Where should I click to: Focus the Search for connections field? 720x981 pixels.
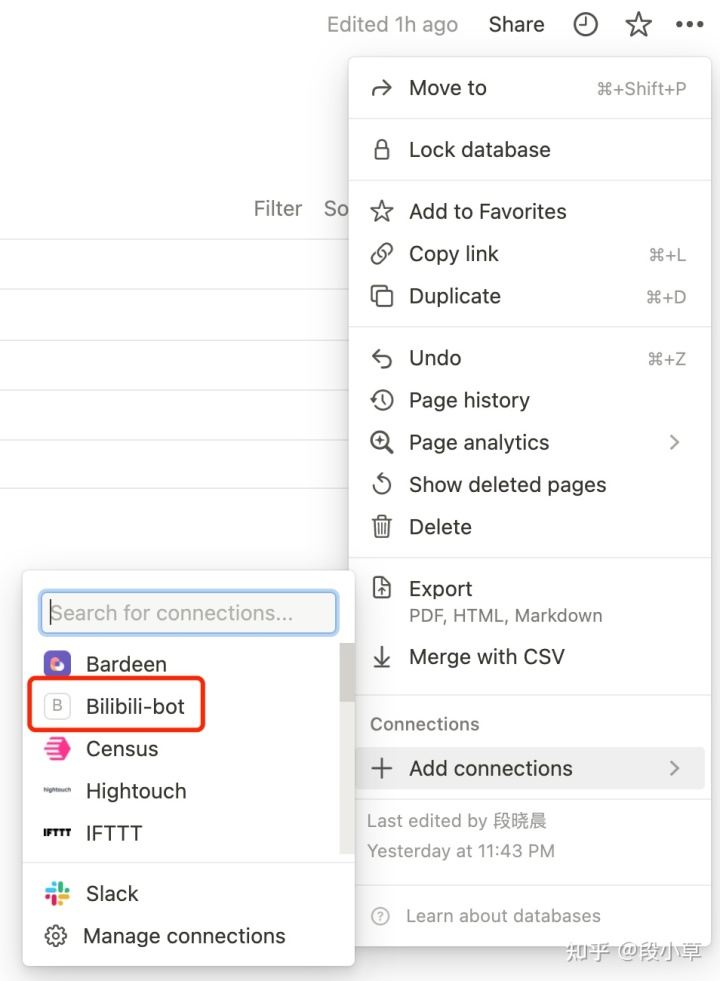point(189,613)
